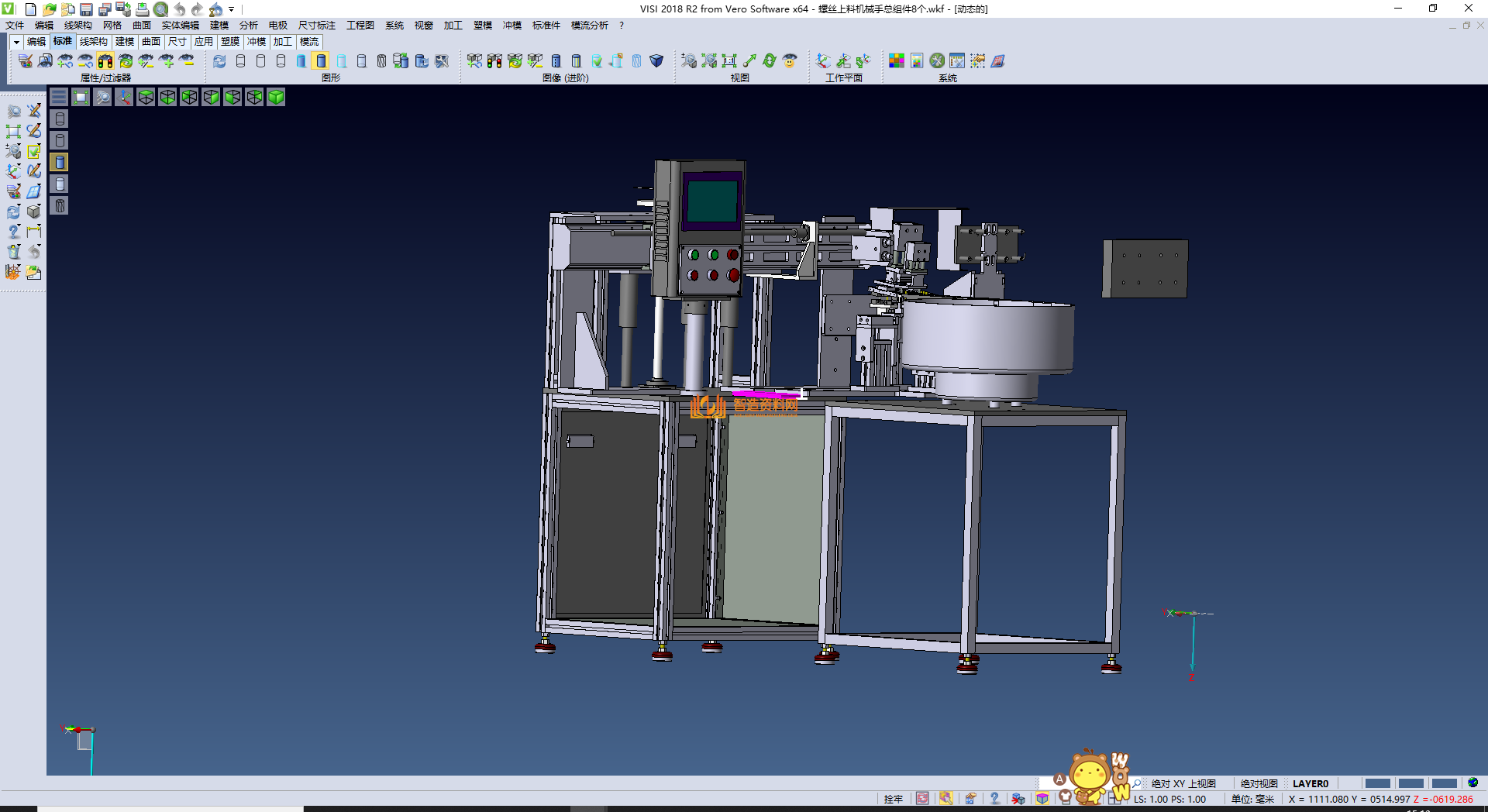Switch to the 线架构 ribbon tab

click(93, 42)
